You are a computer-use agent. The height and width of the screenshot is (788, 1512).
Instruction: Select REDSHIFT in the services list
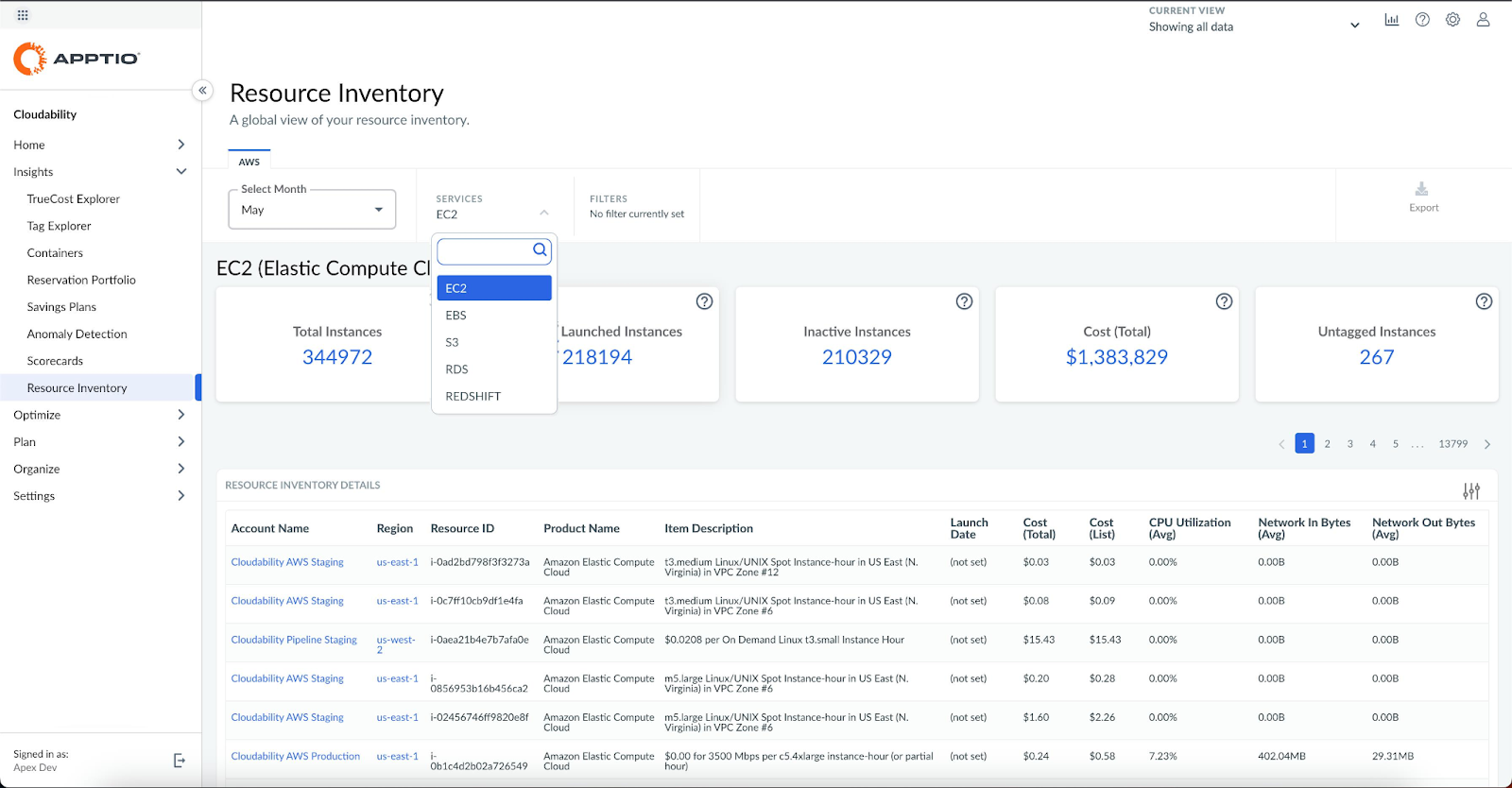[494, 396]
